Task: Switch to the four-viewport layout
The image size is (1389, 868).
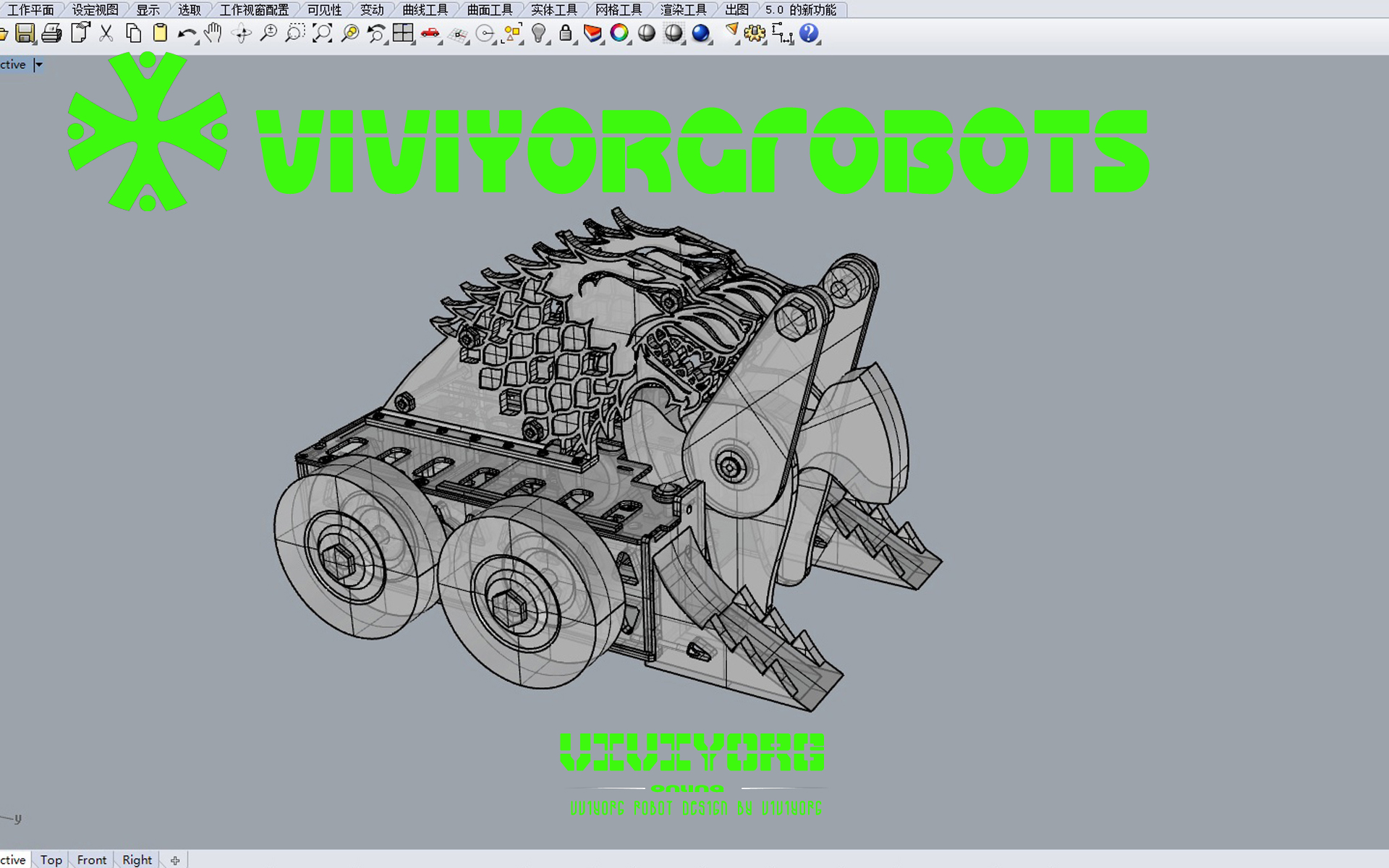Action: 403,33
